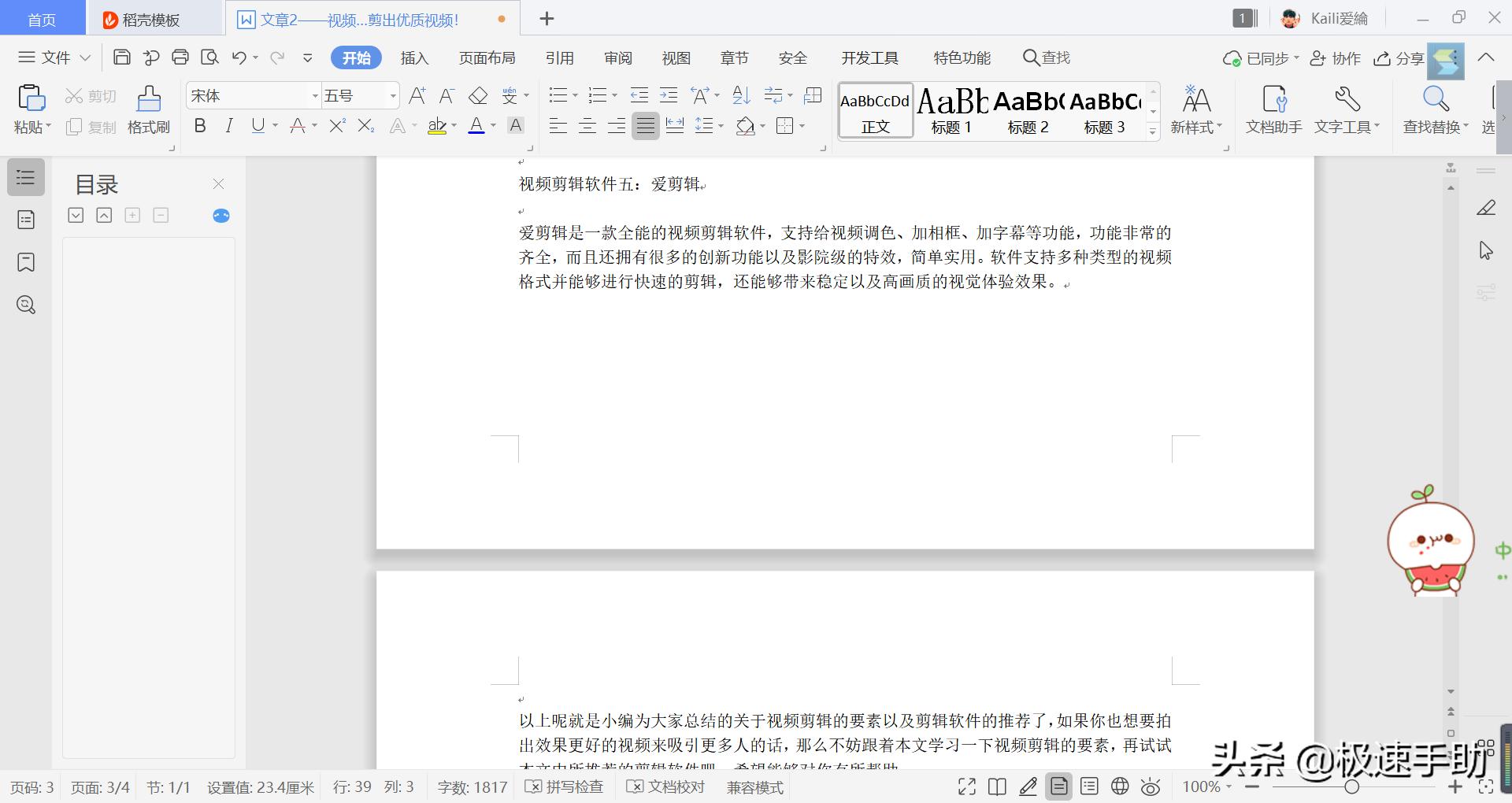Click the 文字工具 icon in the ribbon

[x=1347, y=110]
